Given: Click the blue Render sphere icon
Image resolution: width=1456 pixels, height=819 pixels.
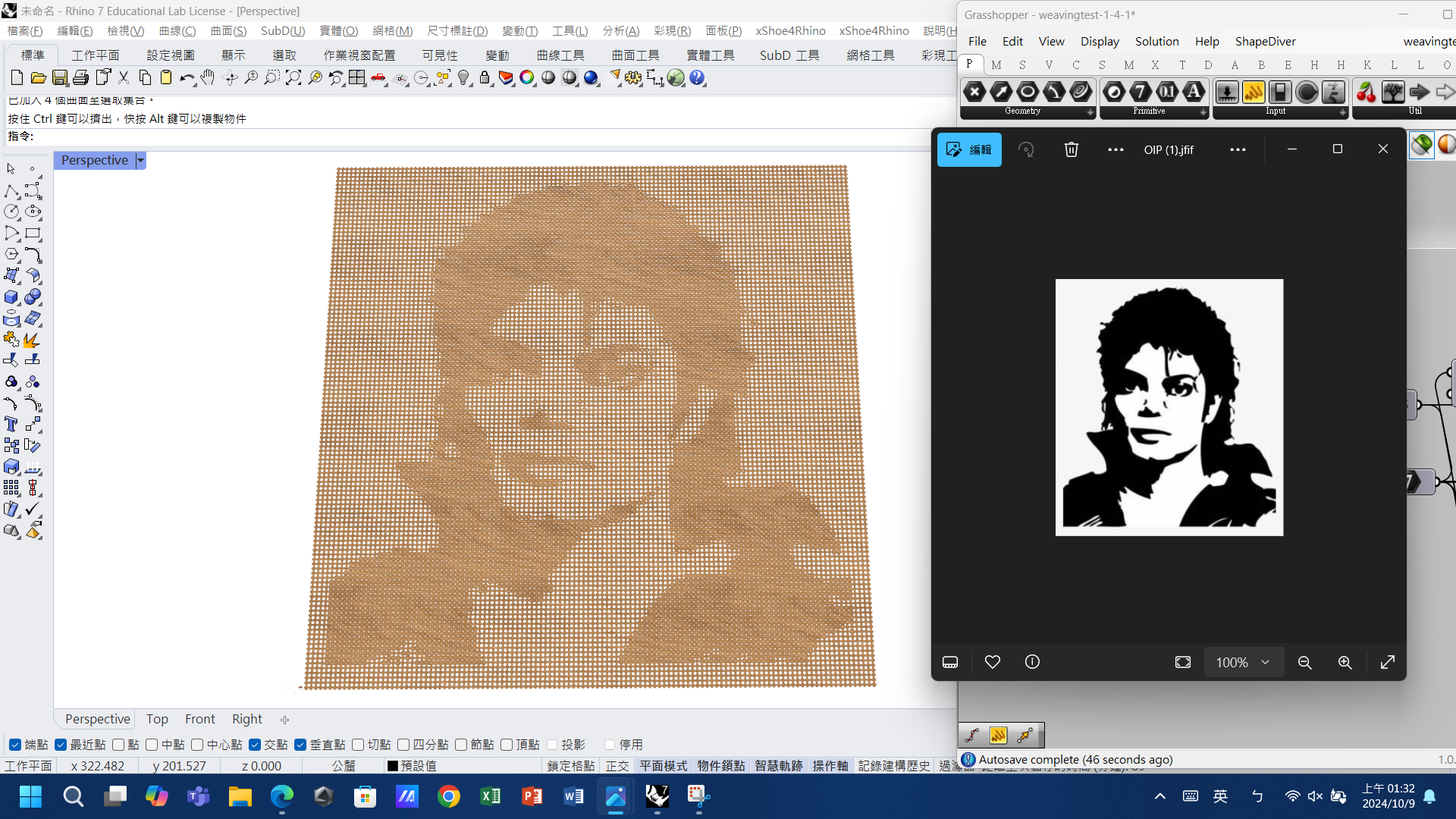Looking at the screenshot, I should (591, 77).
